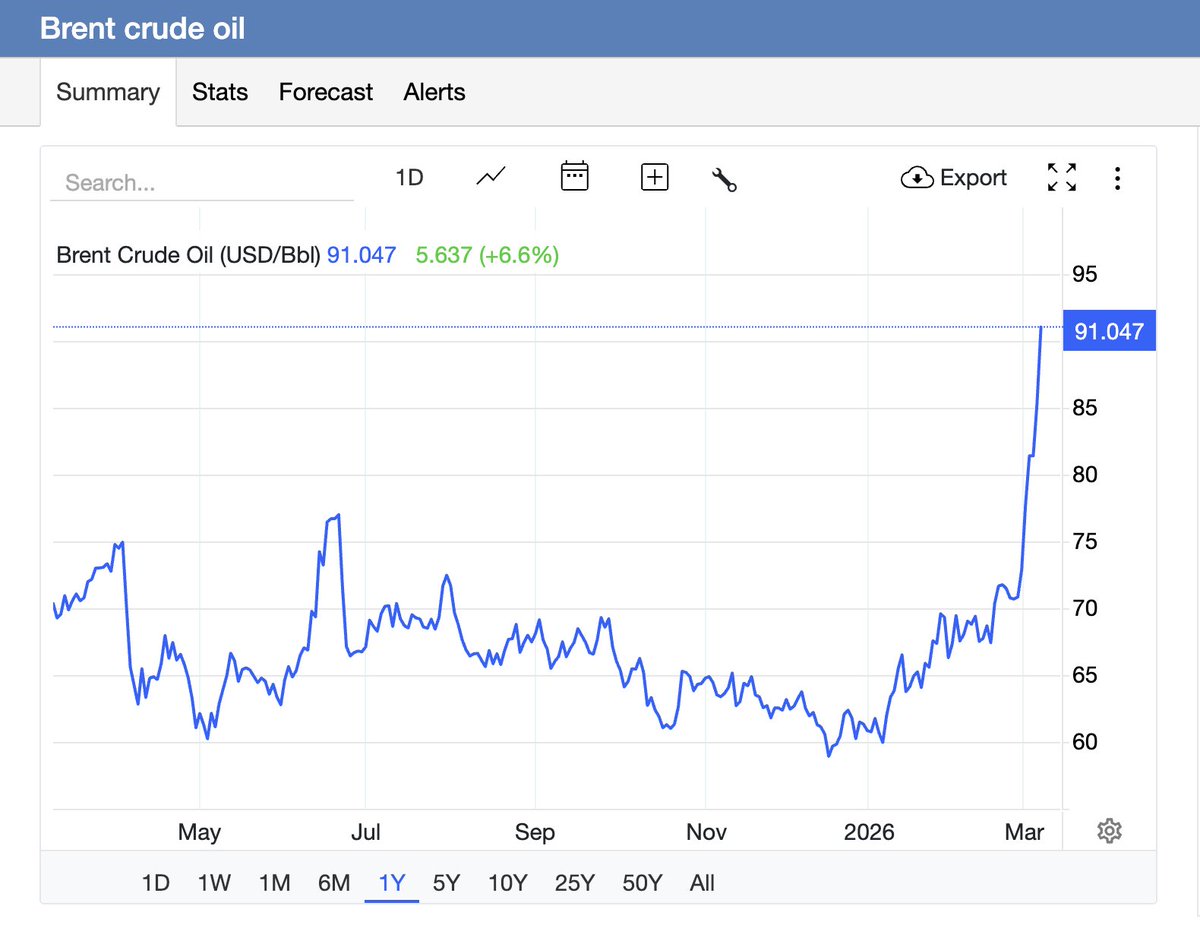
Task: Click the 85 y-axis label
Action: (1085, 408)
